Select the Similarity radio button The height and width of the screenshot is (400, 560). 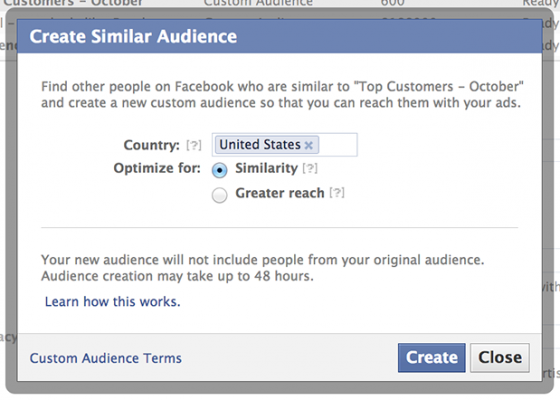[219, 170]
